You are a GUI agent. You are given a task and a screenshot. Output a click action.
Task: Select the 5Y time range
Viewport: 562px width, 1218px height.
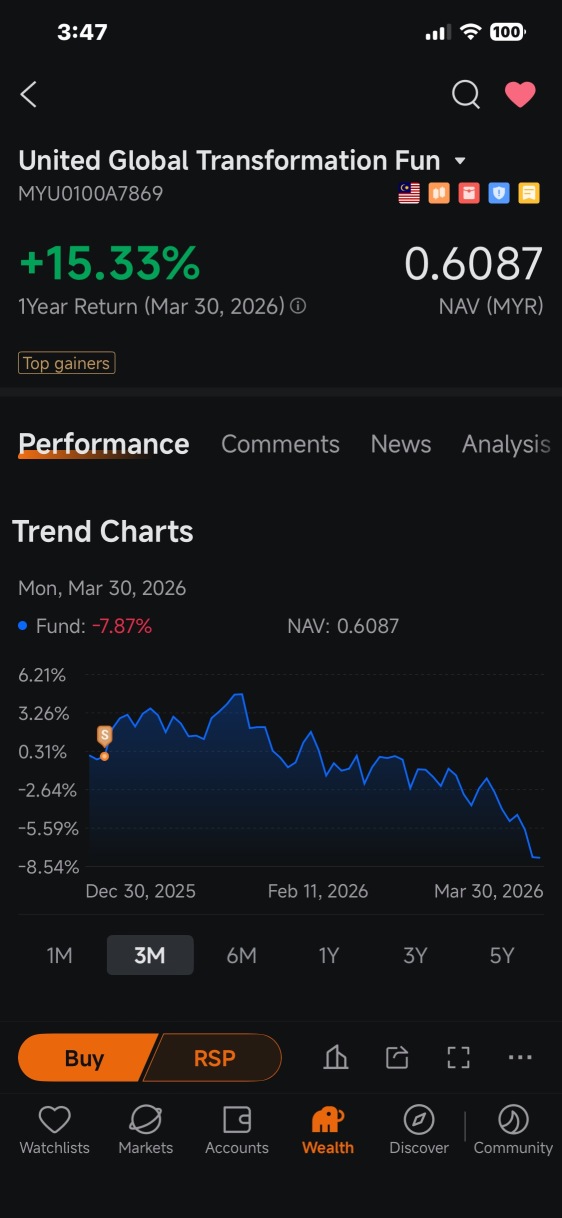[502, 955]
